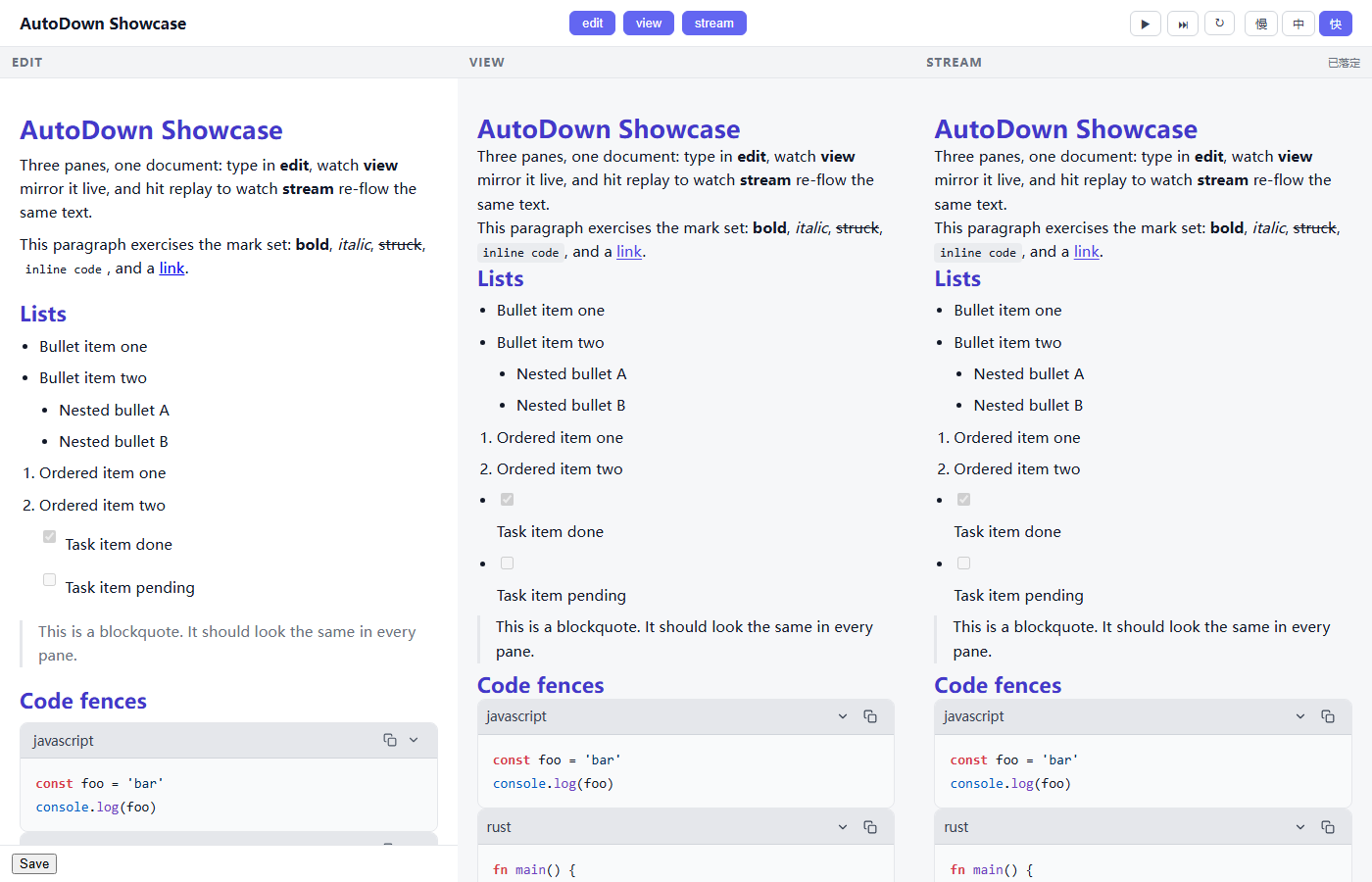Collapse the javascript code block in stream pane
The width and height of the screenshot is (1372, 882).
coord(1300,716)
